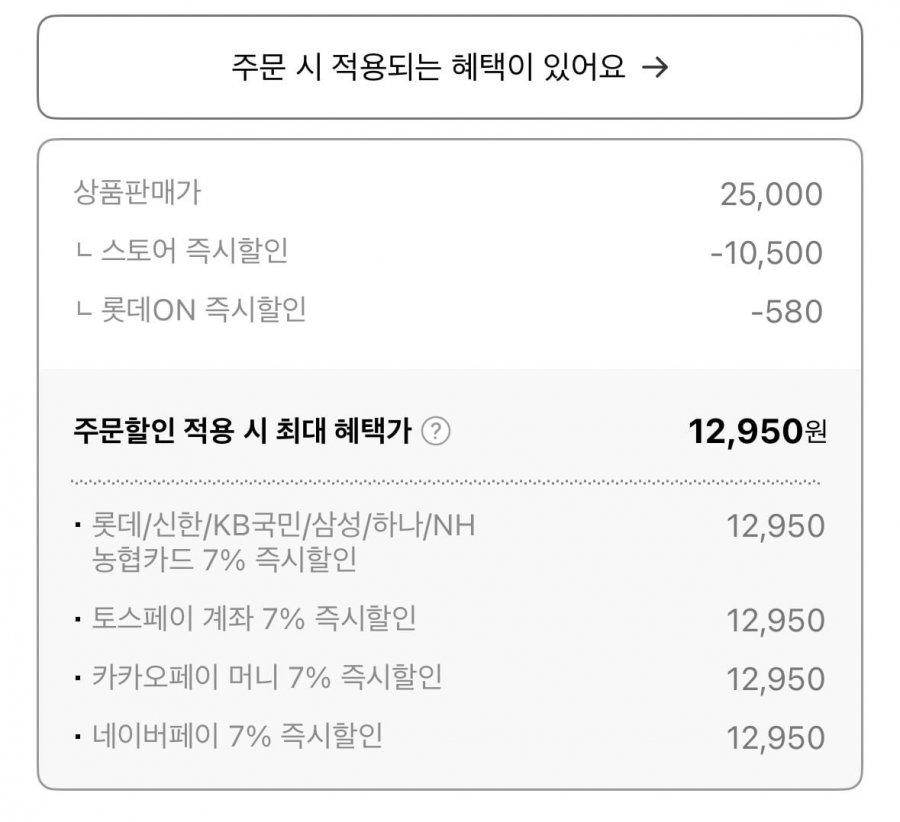Screen dimensions: 900x822
Task: Click the 주문할인 적용 시 최대 혜택가 heading
Action: point(243,431)
